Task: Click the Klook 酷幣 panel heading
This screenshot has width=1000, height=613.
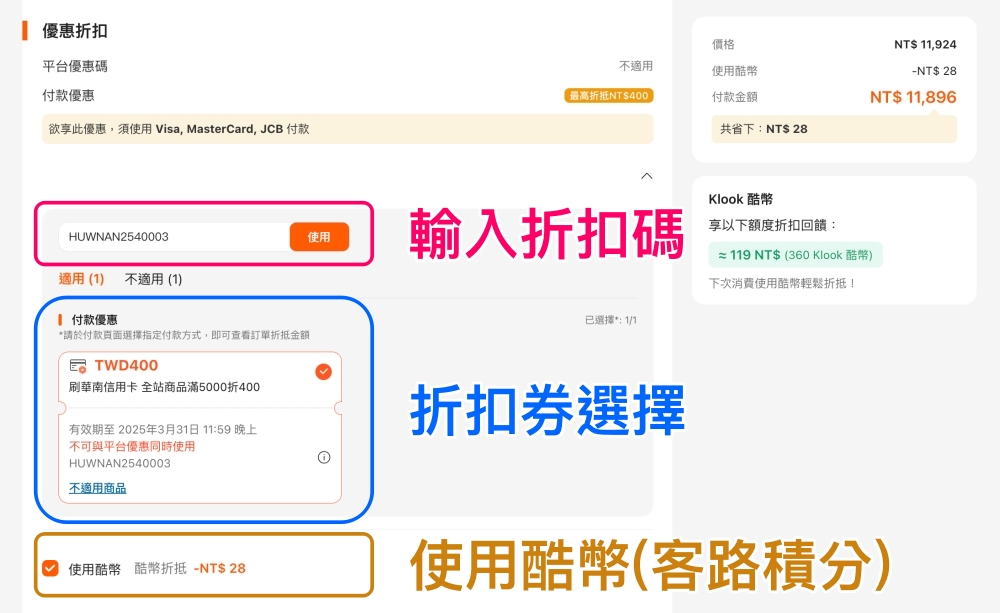Action: pyautogui.click(x=740, y=199)
